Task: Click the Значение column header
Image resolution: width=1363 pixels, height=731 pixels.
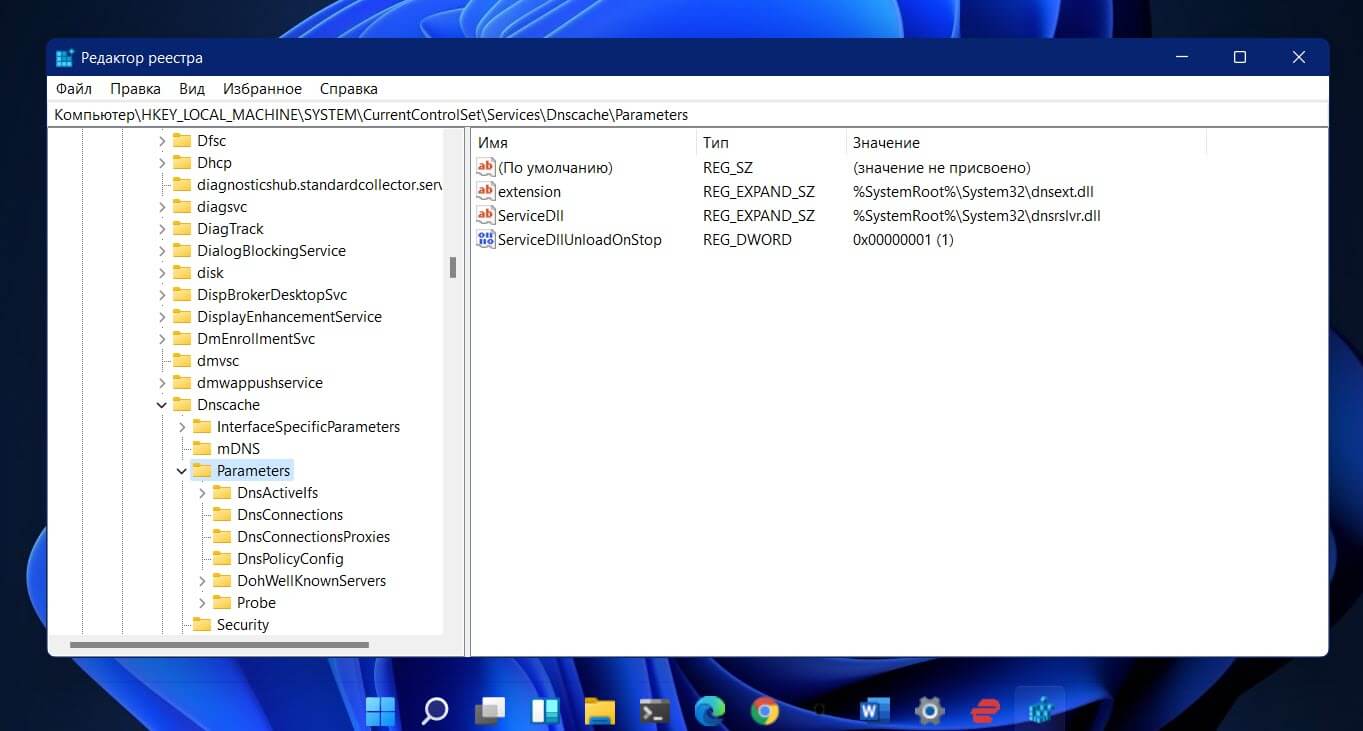Action: (x=1026, y=143)
